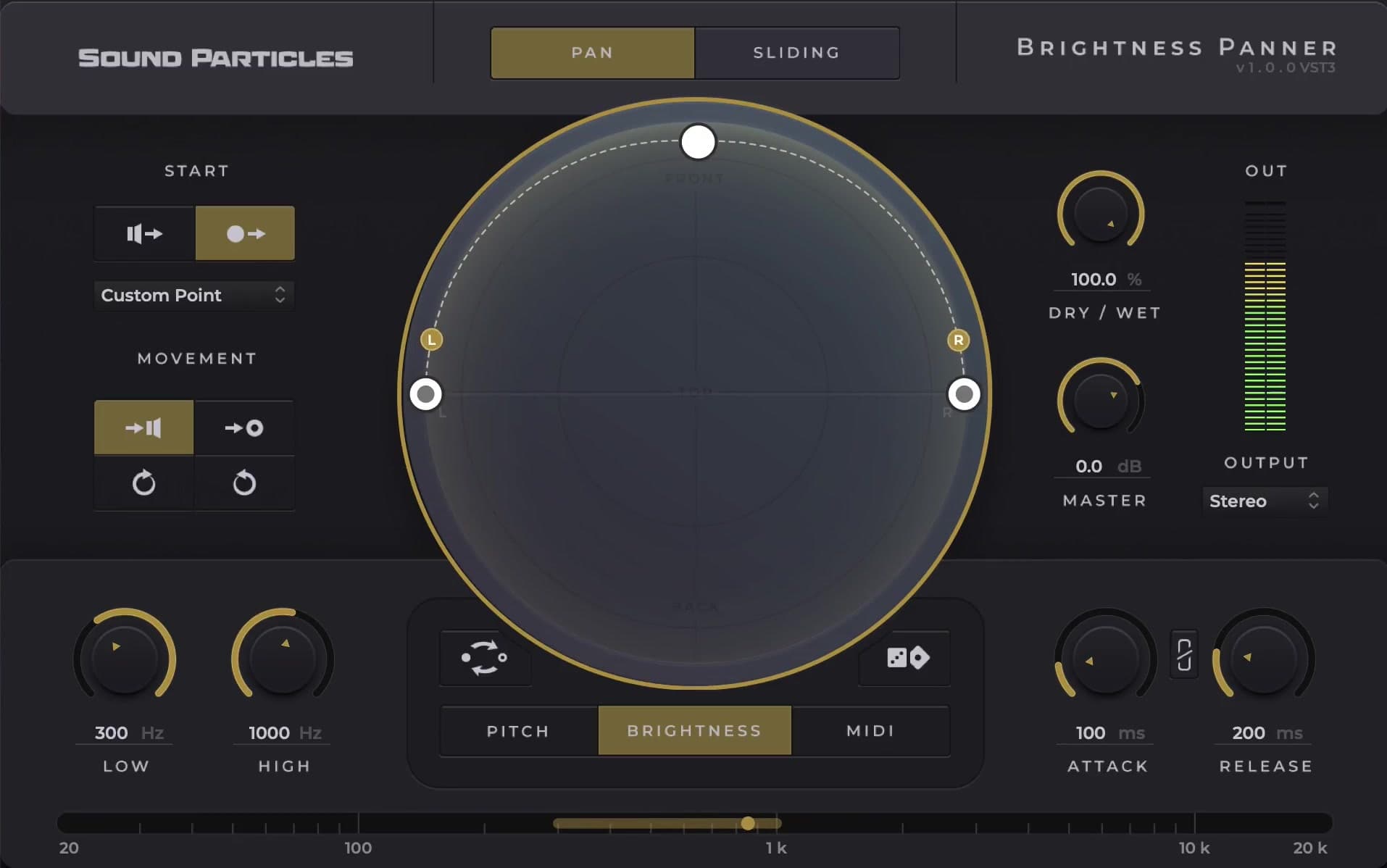The height and width of the screenshot is (868, 1387).
Task: Open the Stereo output dropdown
Action: pyautogui.click(x=1265, y=501)
